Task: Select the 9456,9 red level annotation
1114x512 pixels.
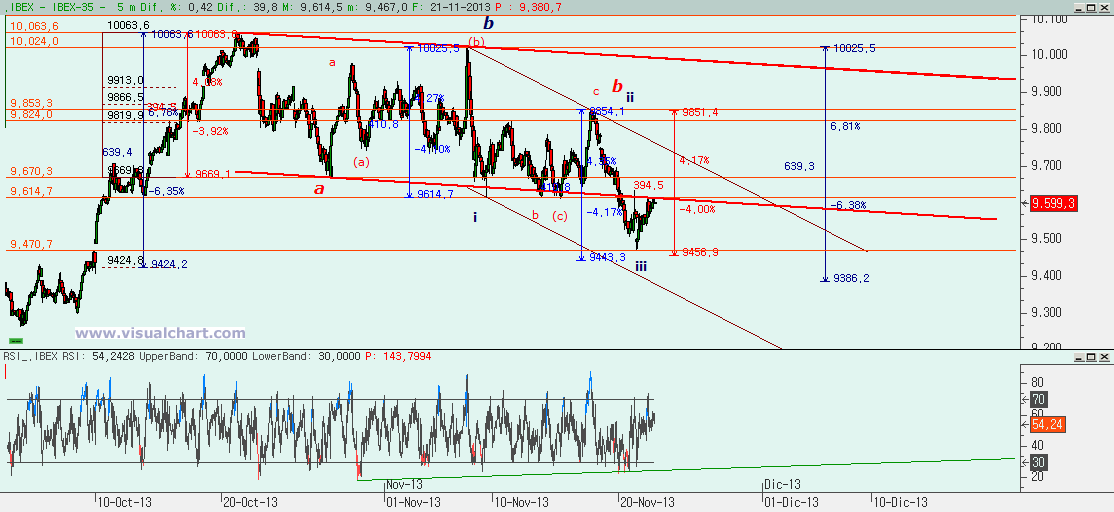Action: (700, 252)
